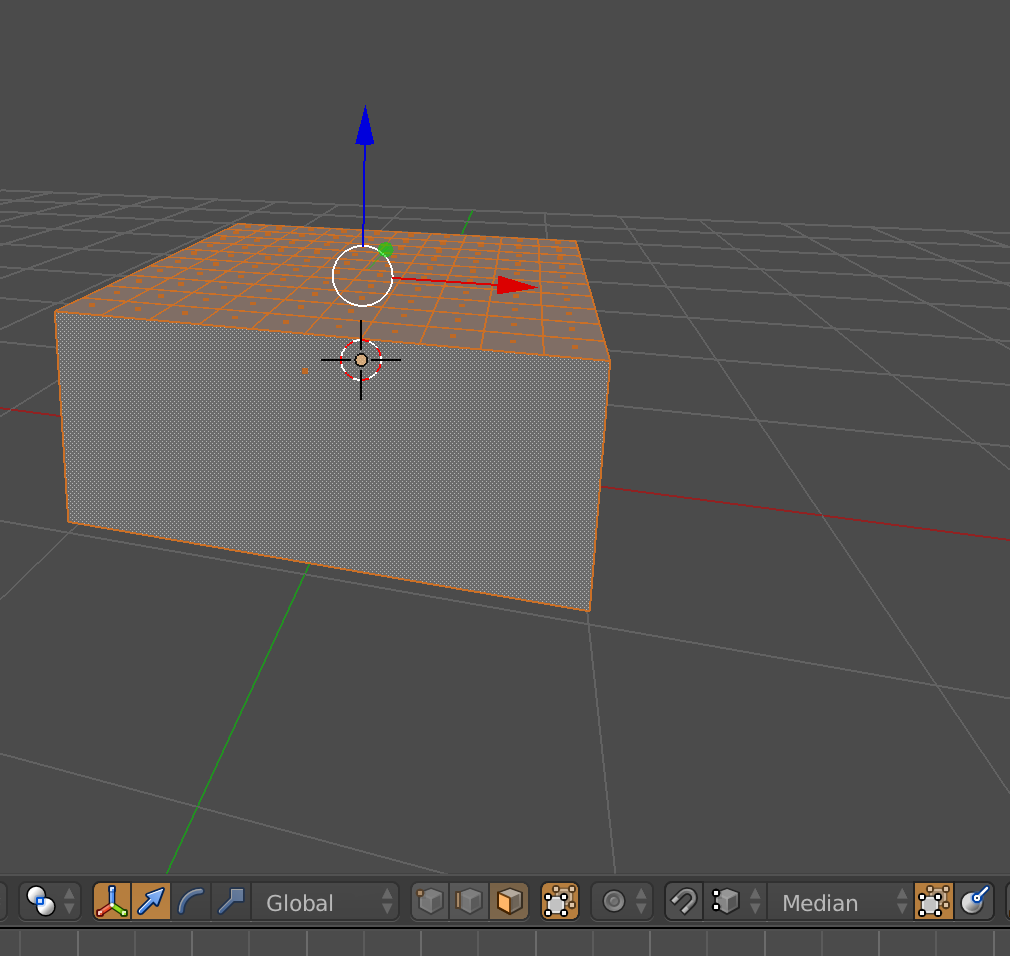Switch to edge select mode
The width and height of the screenshot is (1010, 956).
click(x=471, y=901)
